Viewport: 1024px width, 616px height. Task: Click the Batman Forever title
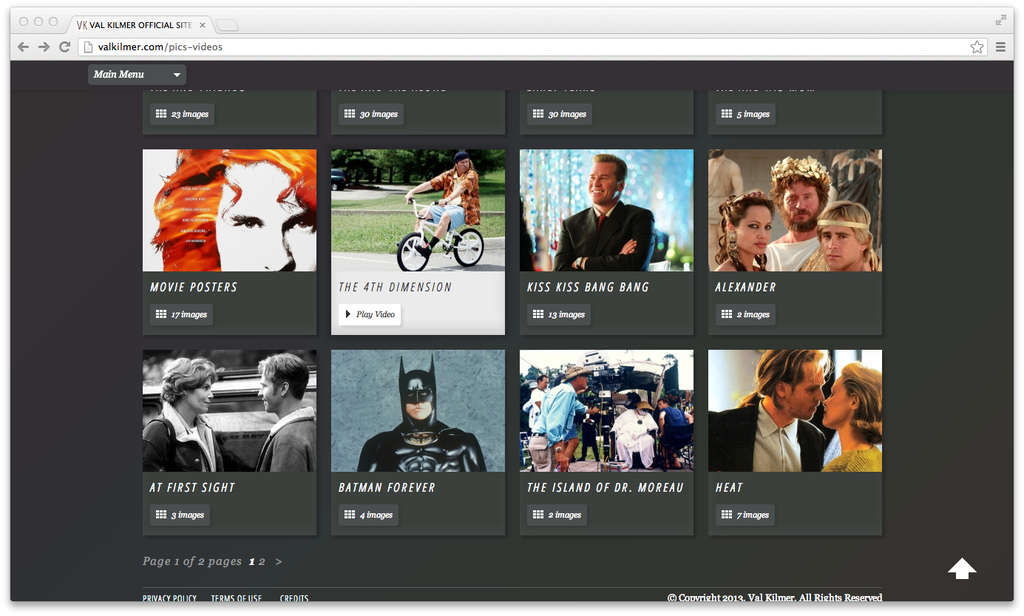click(387, 488)
